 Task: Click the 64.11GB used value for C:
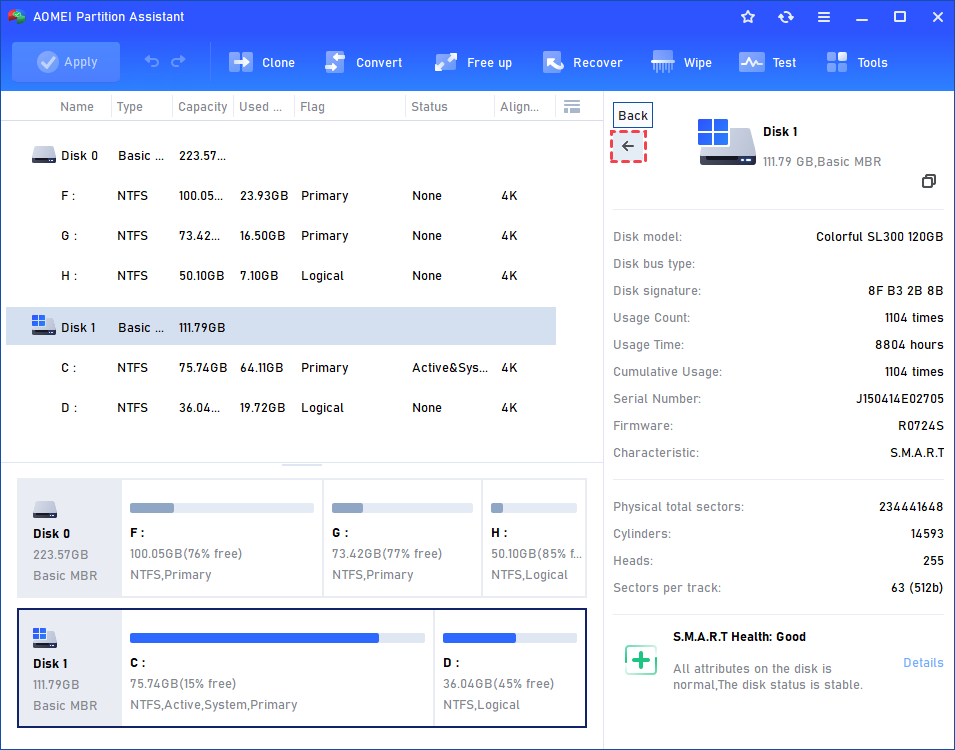click(262, 368)
